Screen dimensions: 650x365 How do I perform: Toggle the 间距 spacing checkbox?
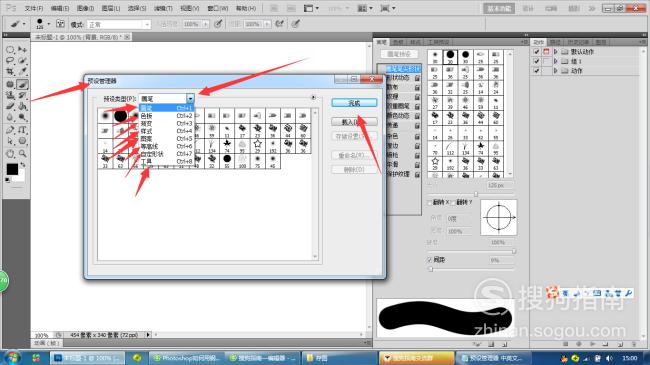[430, 260]
